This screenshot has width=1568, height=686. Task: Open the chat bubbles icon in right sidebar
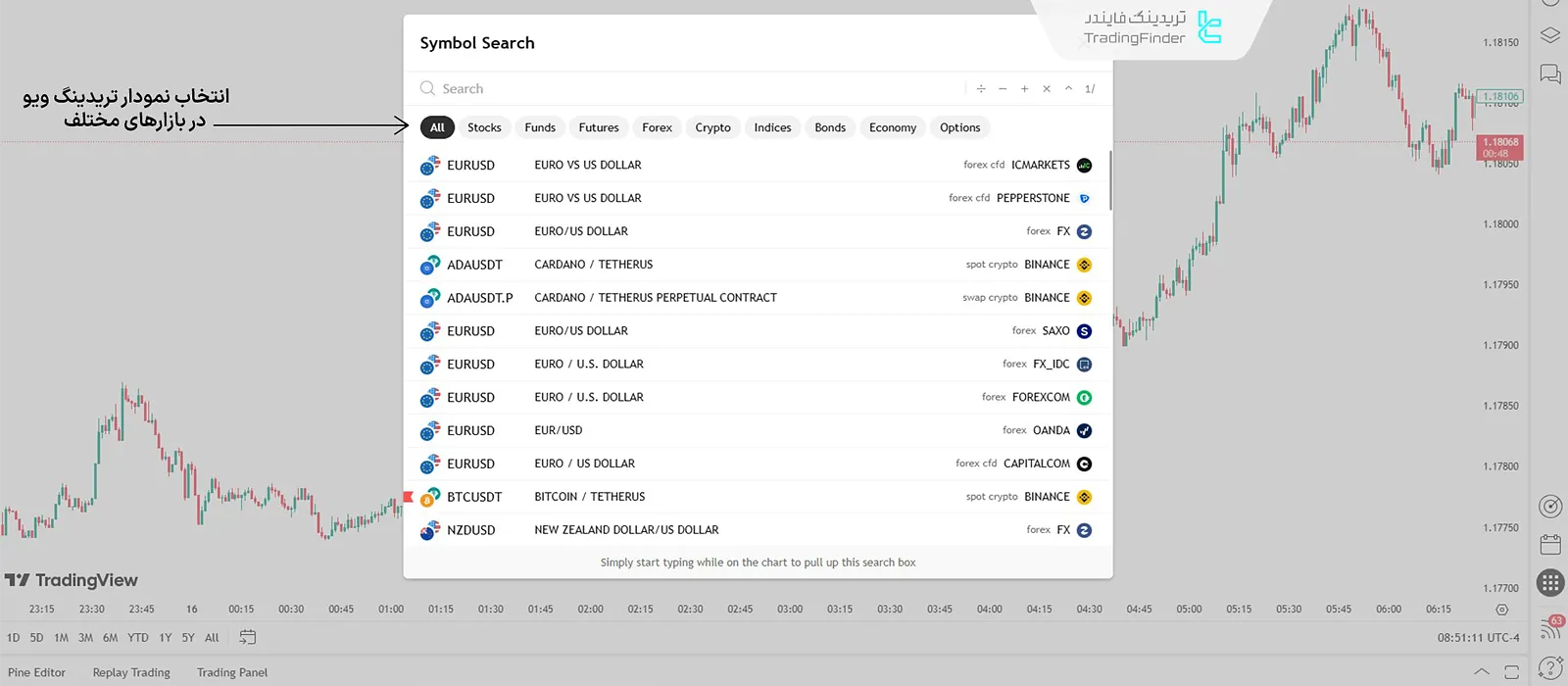[x=1550, y=74]
